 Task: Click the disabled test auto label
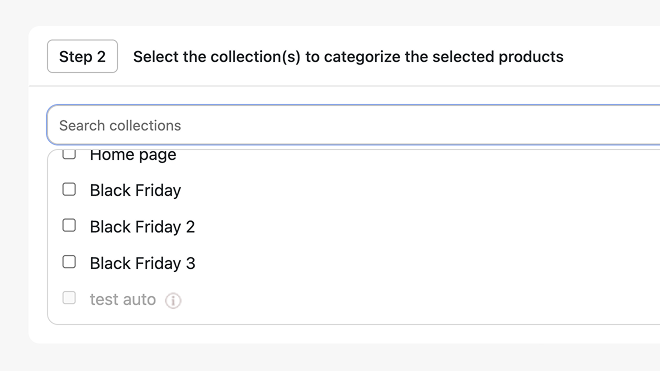(123, 300)
